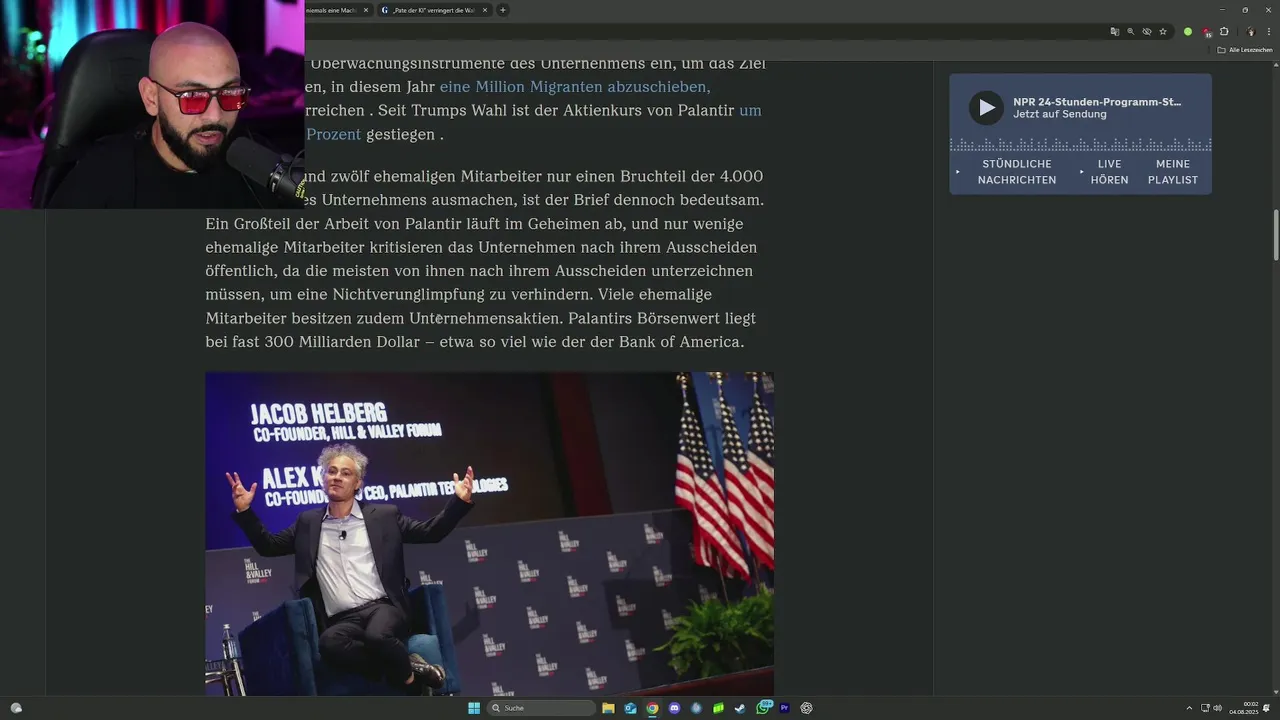
Task: Open Stündliche Nachrichten in NPR player
Action: [1017, 172]
